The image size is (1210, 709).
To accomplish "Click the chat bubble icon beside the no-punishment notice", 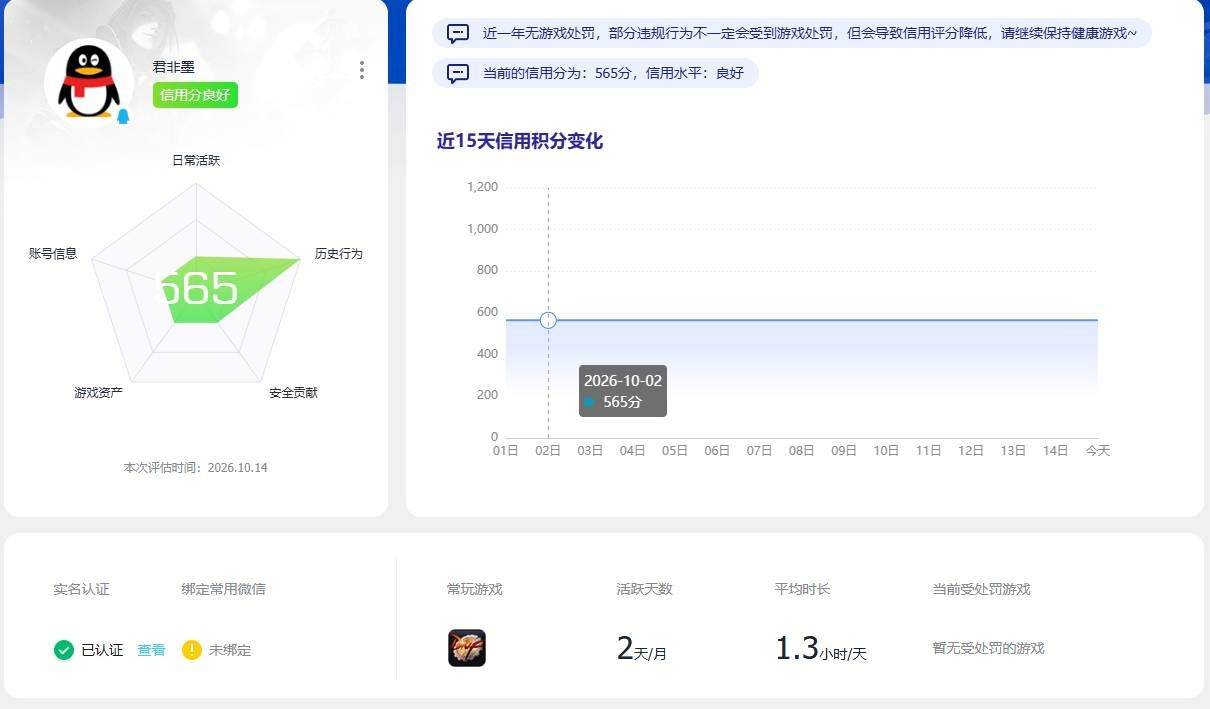I will point(458,33).
